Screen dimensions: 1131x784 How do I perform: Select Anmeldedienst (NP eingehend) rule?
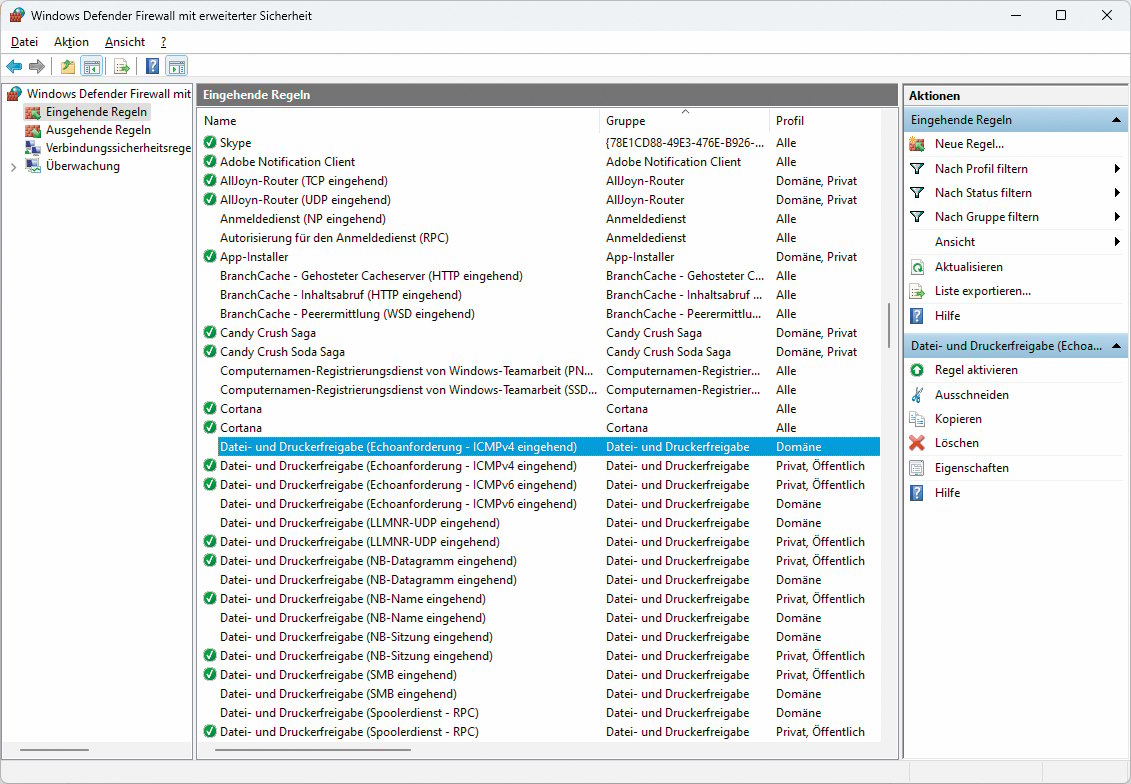(541, 219)
